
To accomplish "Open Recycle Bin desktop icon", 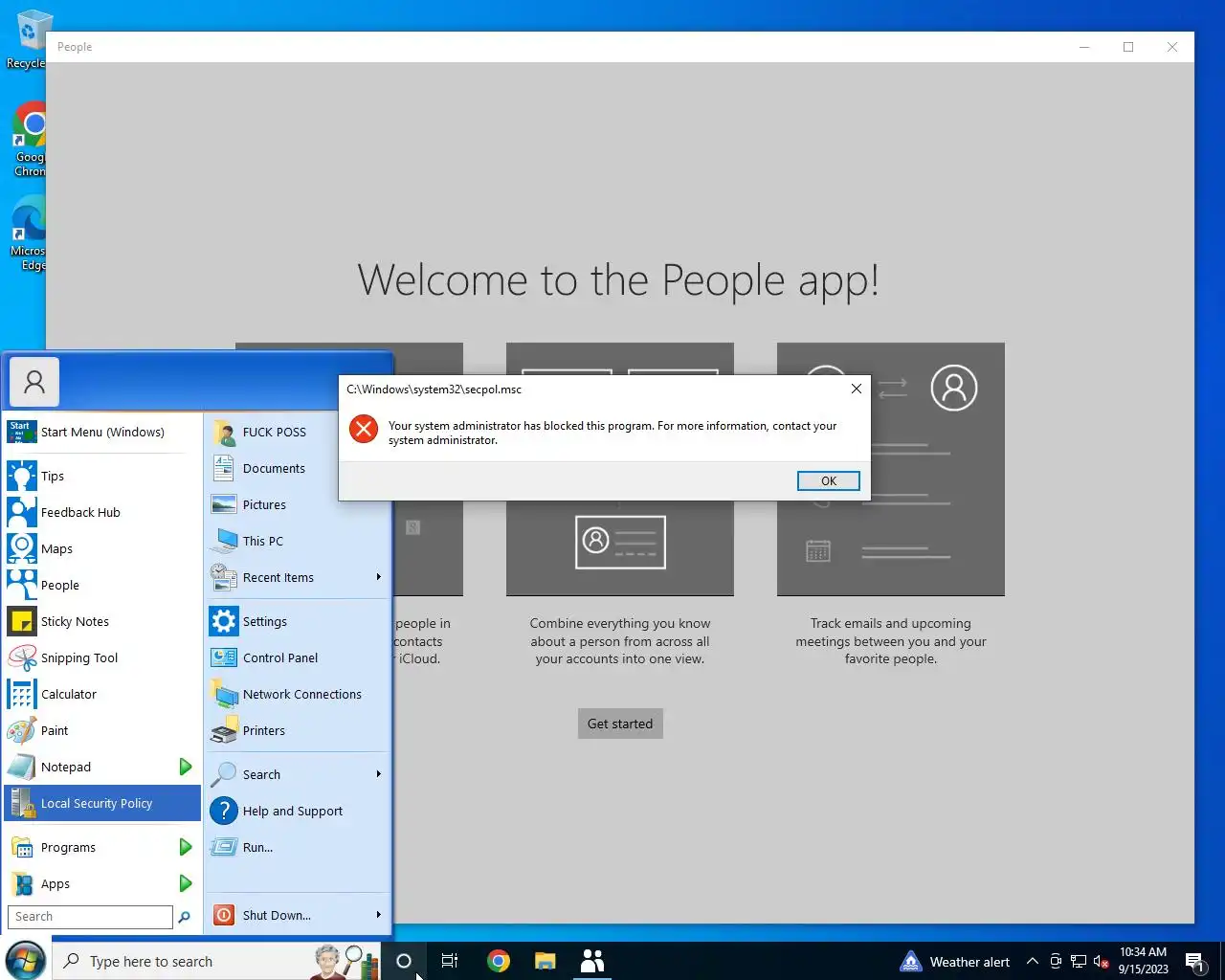I will click(x=28, y=40).
